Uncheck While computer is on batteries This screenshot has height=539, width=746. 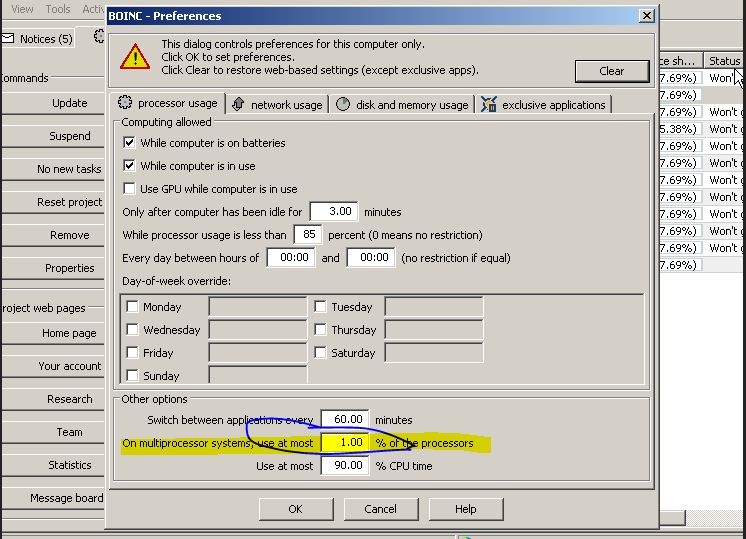(129, 142)
